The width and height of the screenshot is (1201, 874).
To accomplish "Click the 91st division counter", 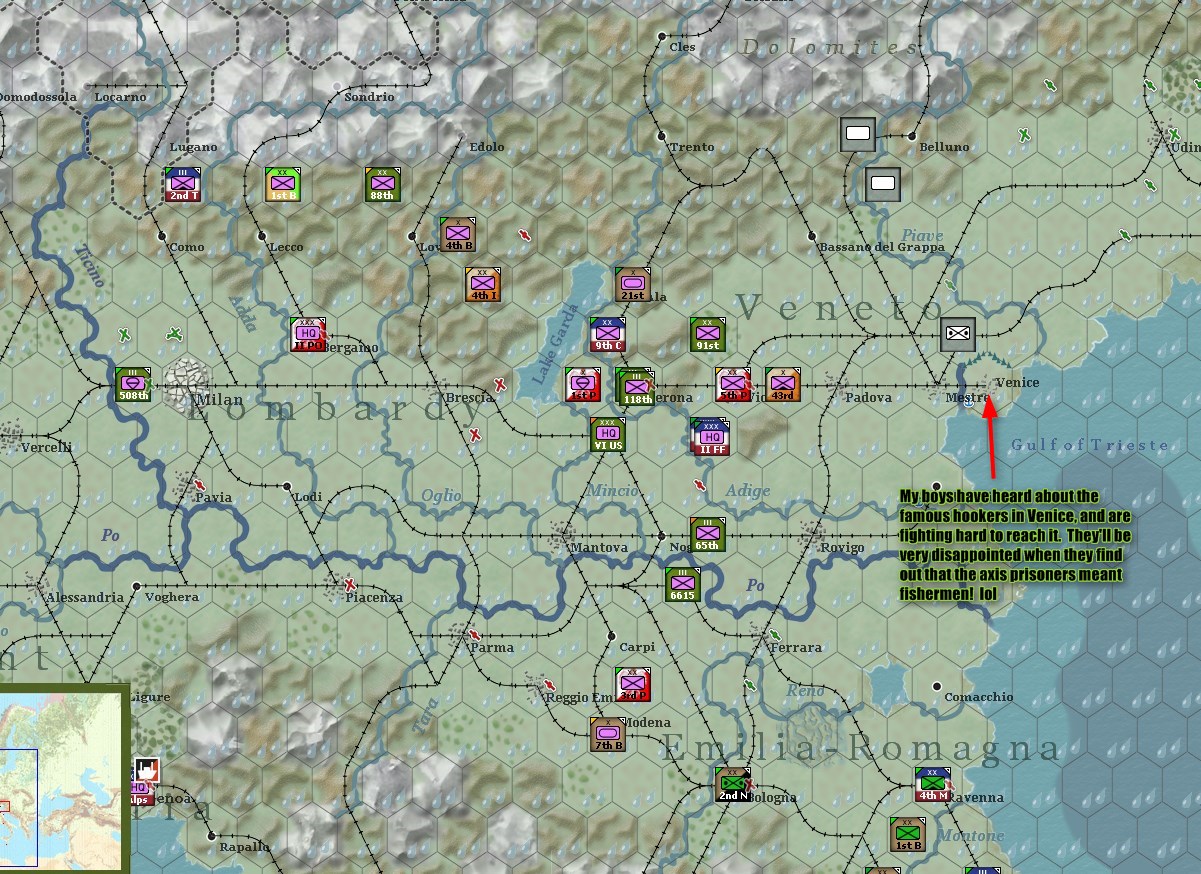I will 707,335.
